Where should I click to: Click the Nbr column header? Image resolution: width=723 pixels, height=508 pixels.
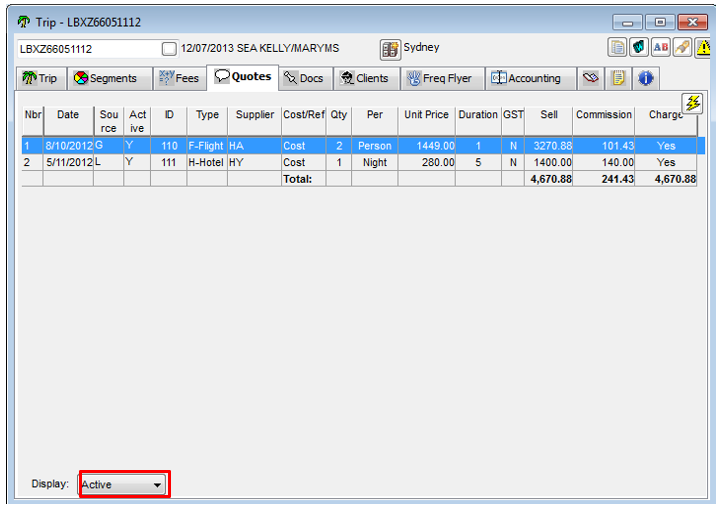point(33,121)
